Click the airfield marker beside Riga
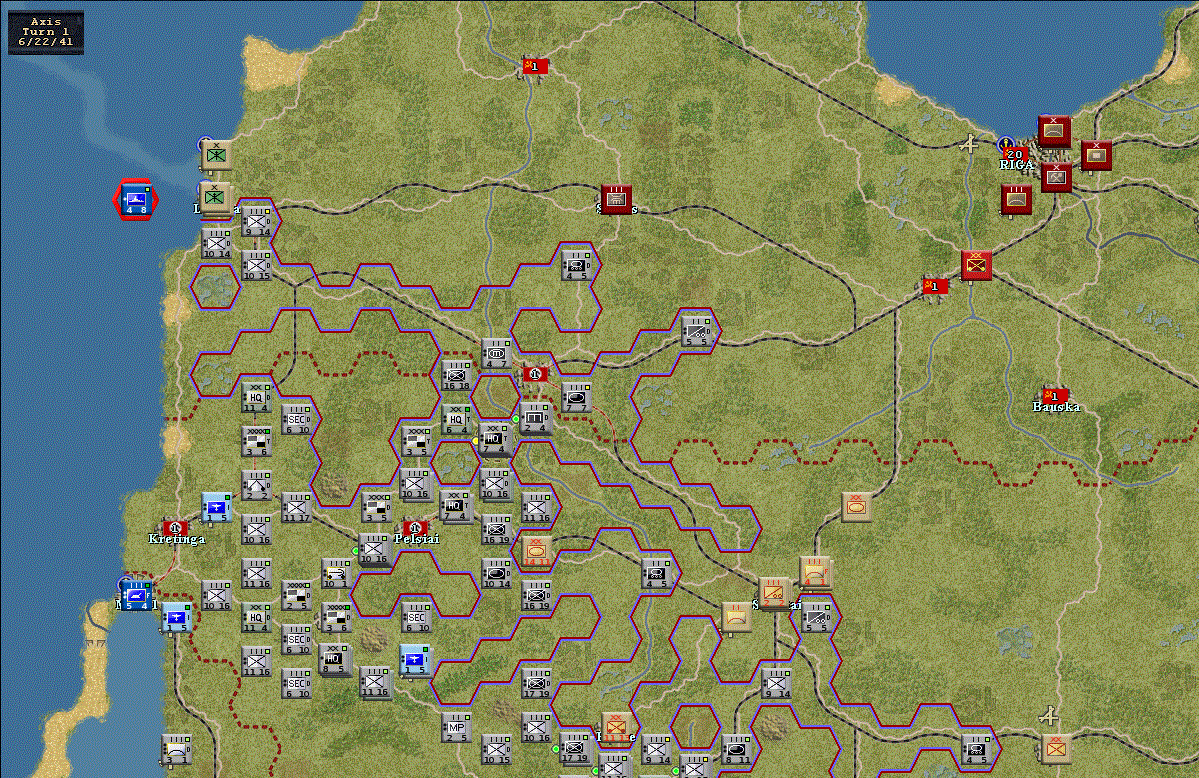 tap(970, 143)
